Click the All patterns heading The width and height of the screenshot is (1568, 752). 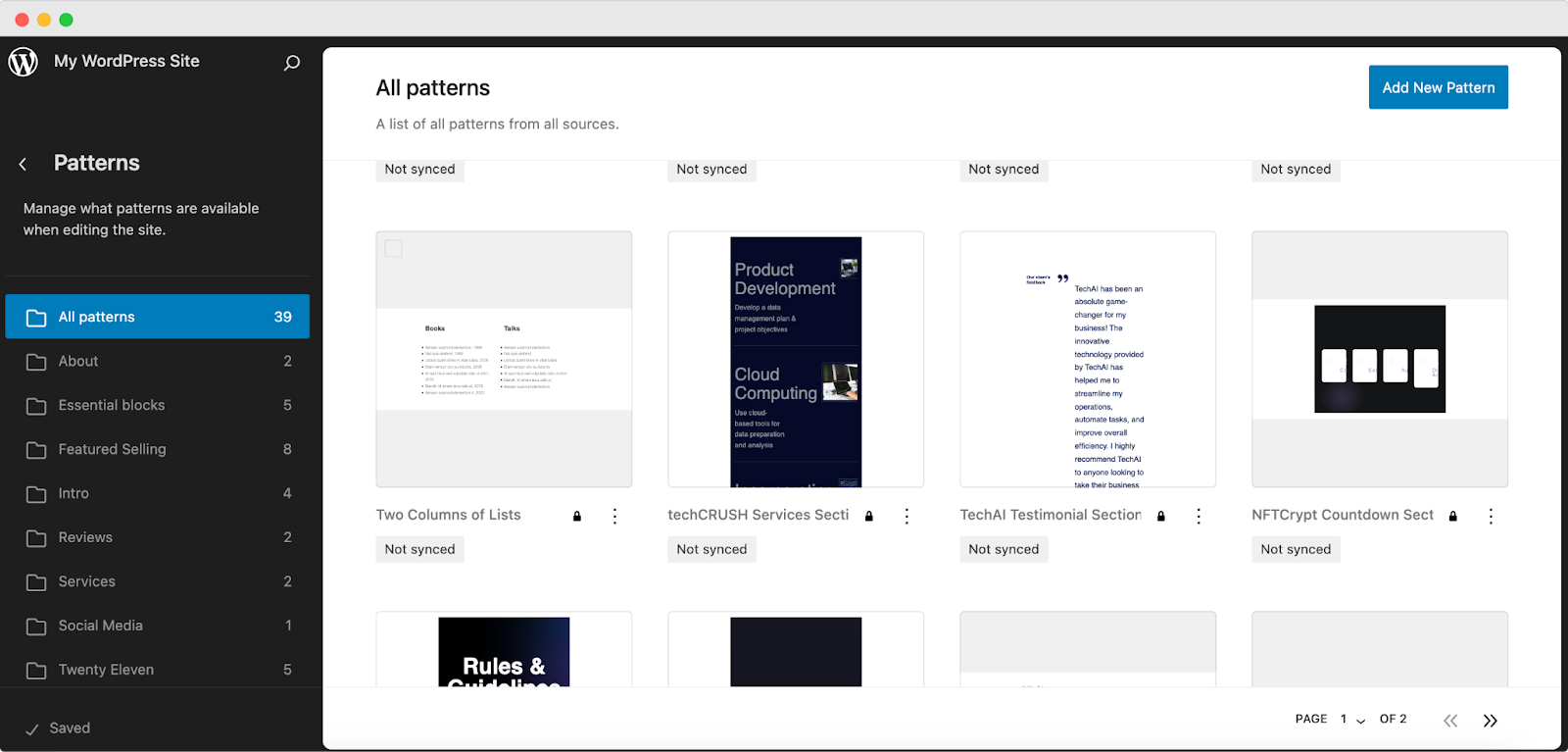[433, 88]
